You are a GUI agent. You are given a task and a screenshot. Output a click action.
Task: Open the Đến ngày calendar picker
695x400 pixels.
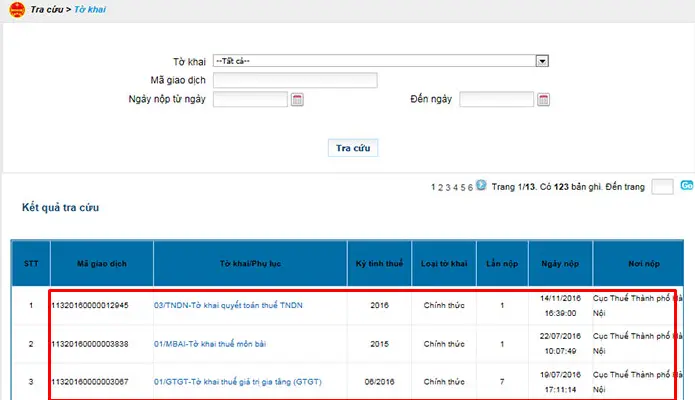pyautogui.click(x=543, y=100)
